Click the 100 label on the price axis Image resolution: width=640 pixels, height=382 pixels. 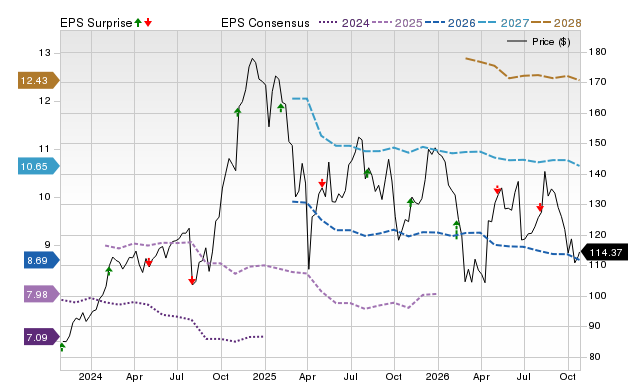pos(598,295)
